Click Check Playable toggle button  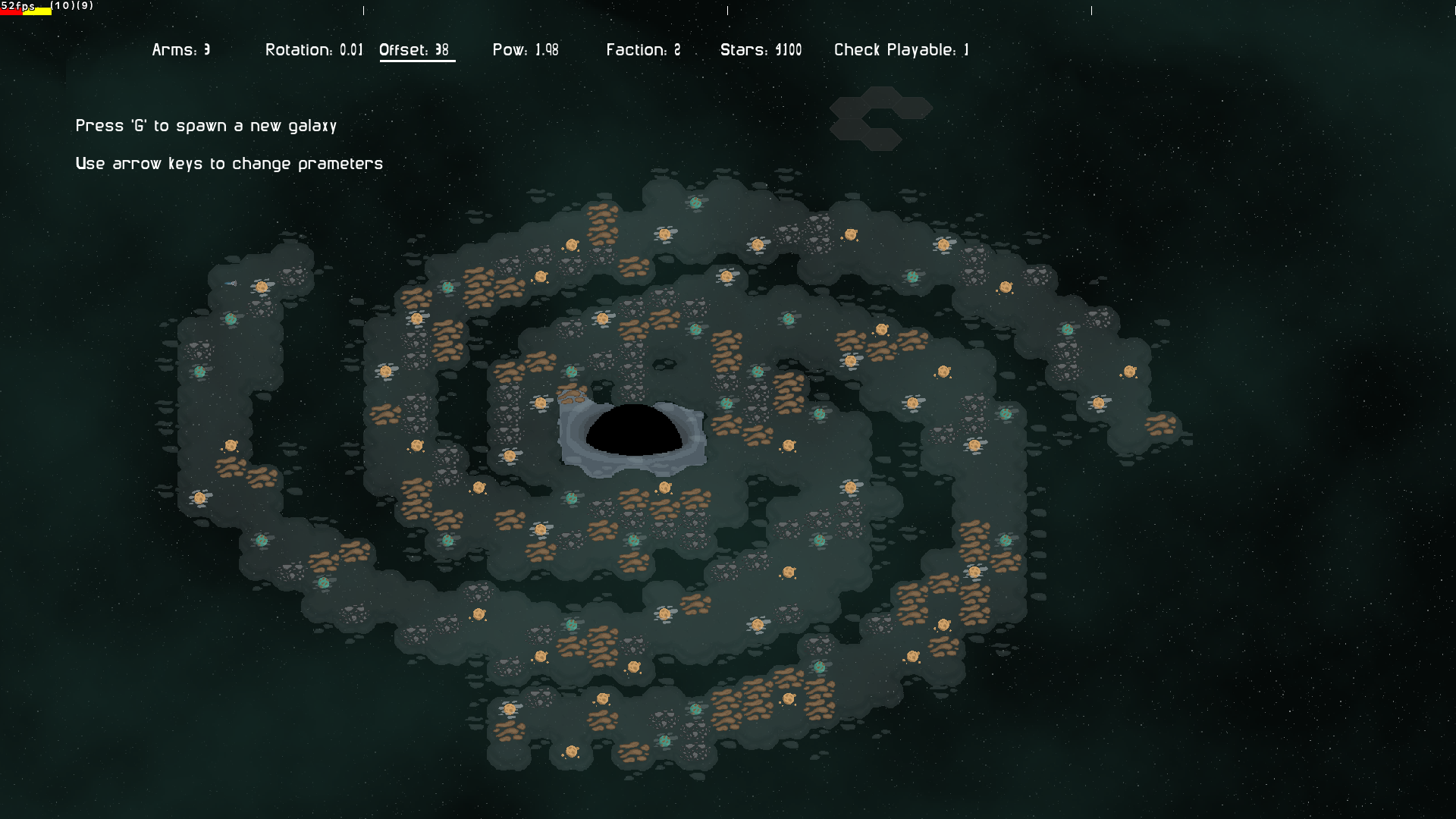tap(901, 49)
